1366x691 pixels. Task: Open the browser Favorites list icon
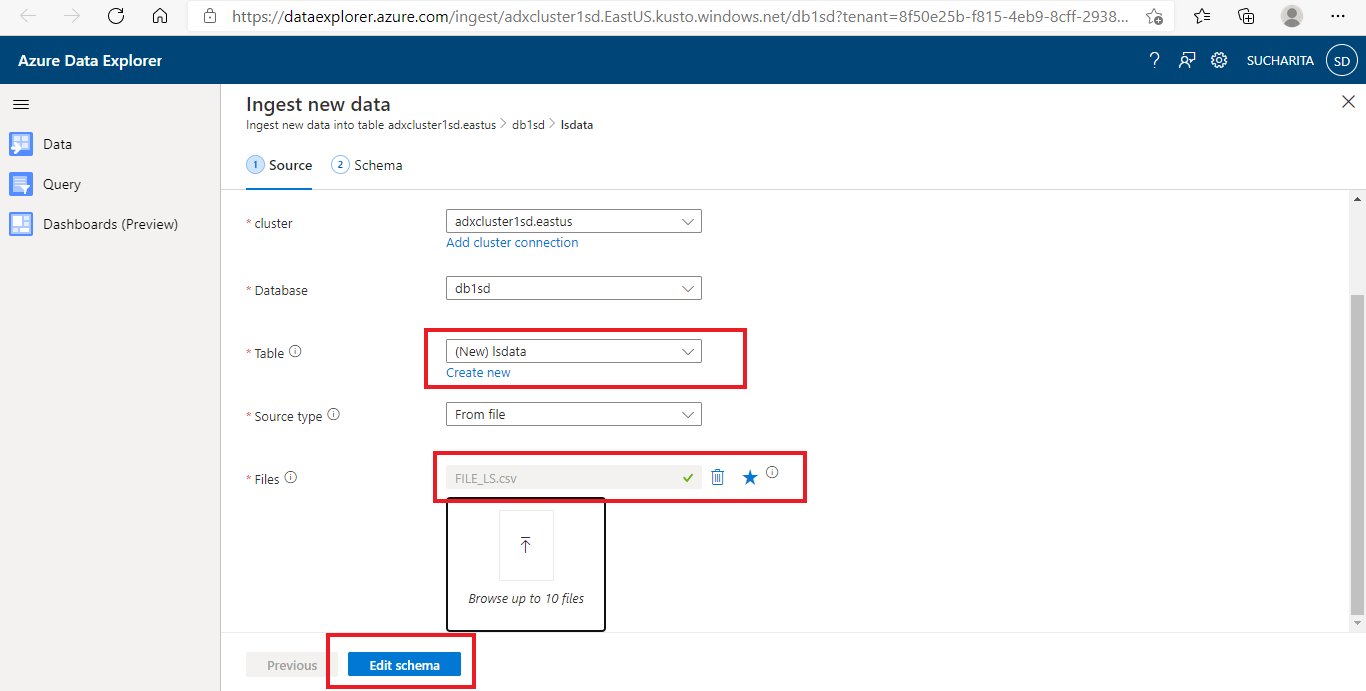(x=1202, y=16)
